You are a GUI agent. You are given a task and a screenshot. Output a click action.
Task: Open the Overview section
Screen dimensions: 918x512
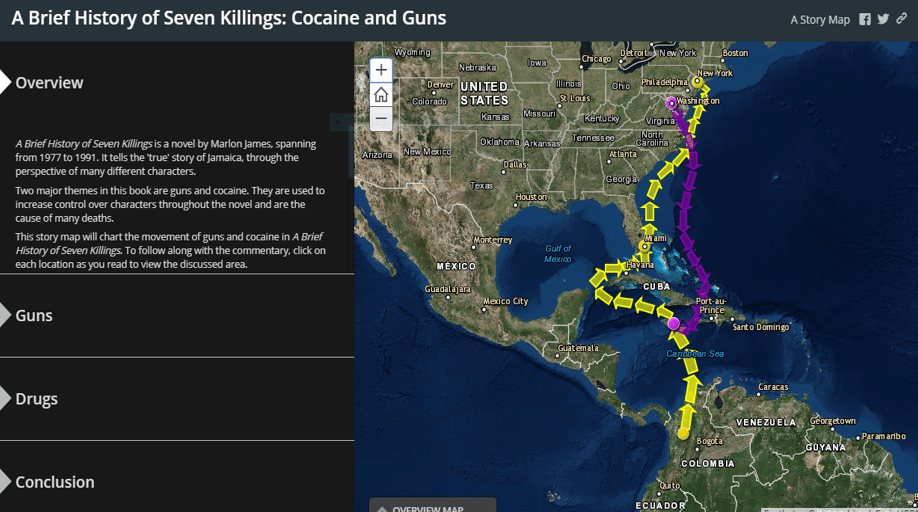point(49,83)
